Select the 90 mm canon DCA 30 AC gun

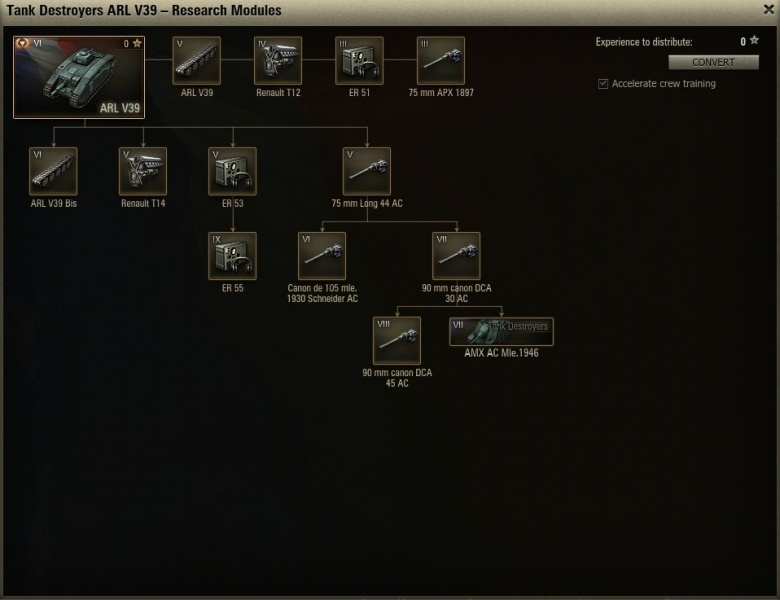coord(456,256)
